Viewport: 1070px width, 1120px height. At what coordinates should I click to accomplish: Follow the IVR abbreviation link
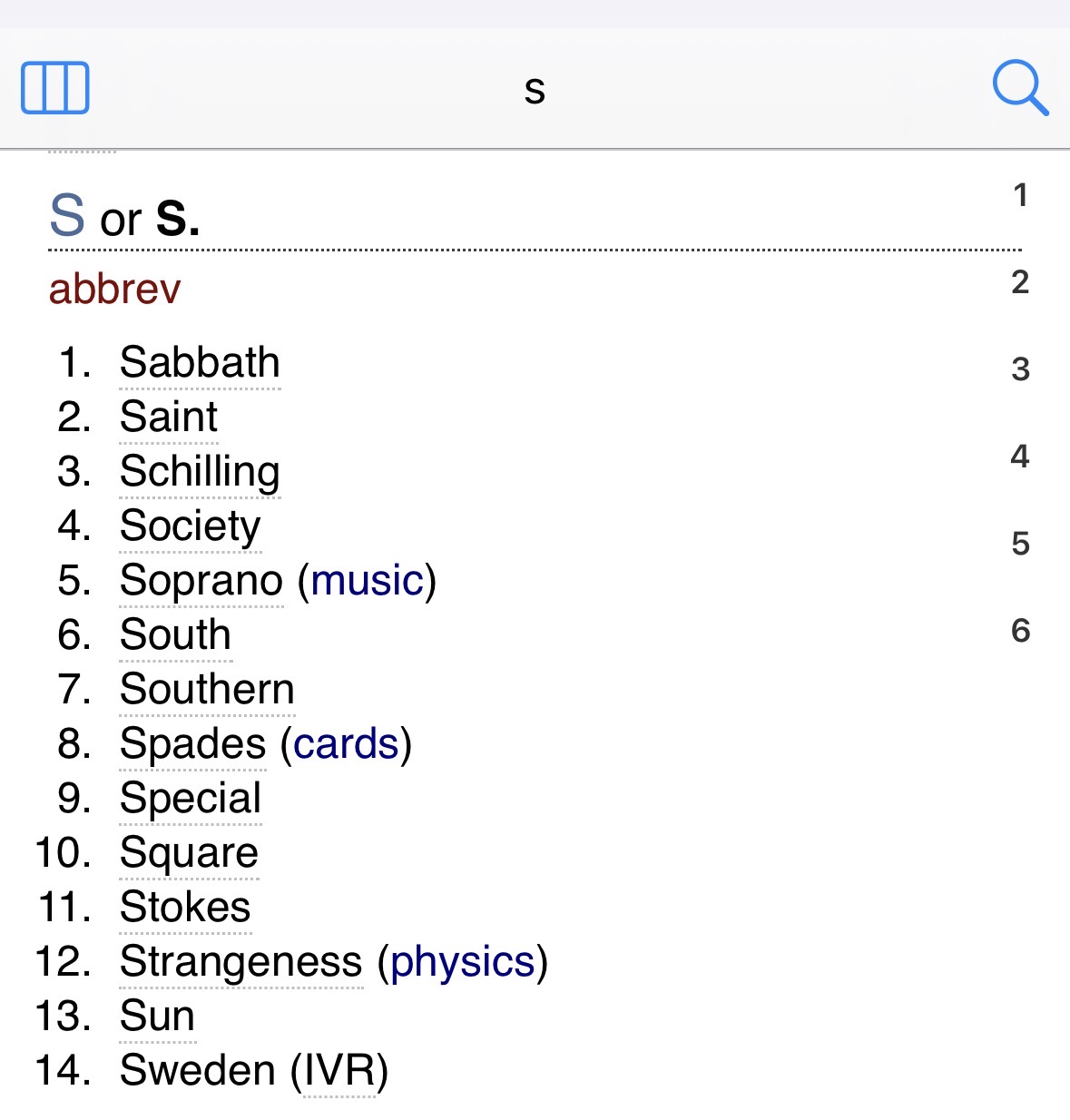339,1071
